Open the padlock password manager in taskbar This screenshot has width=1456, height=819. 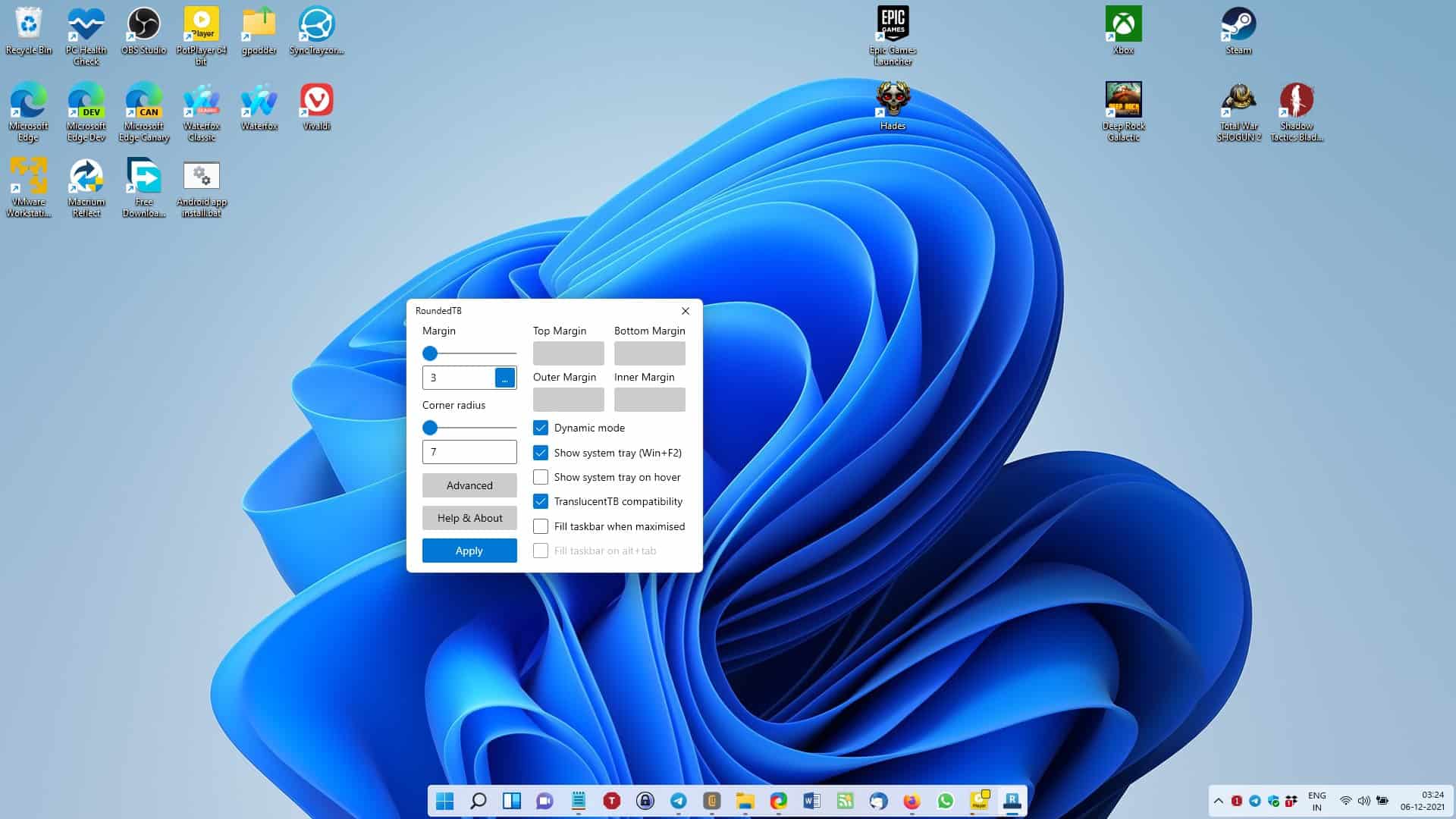(645, 801)
